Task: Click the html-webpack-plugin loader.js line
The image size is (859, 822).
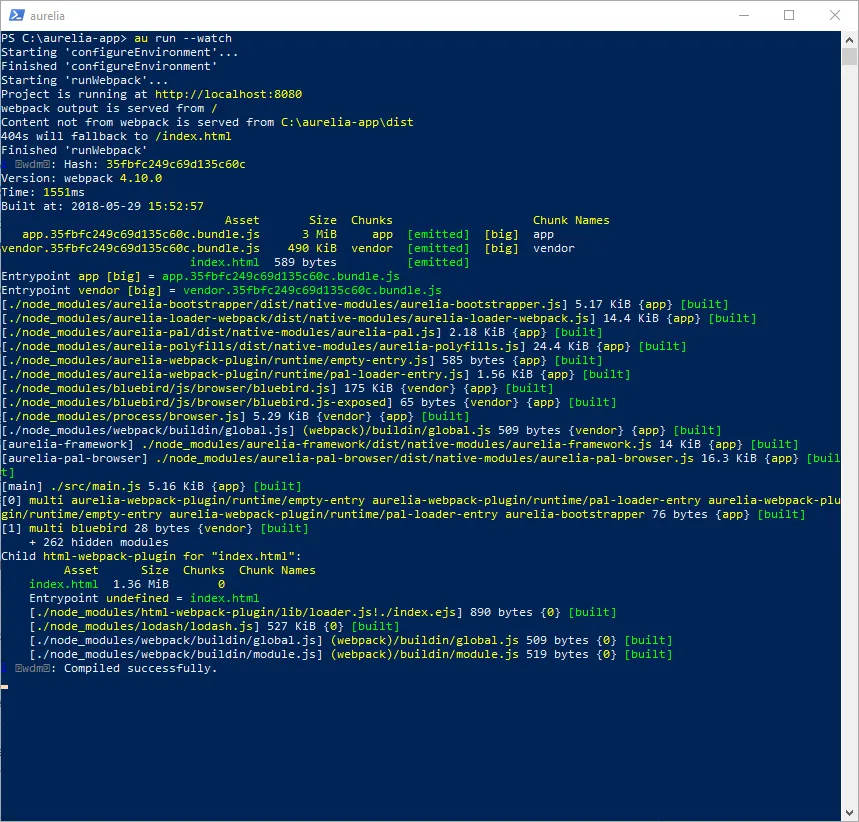Action: point(323,613)
